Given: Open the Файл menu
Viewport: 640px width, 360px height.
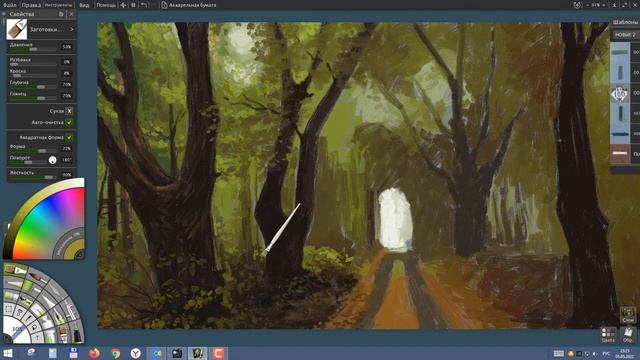Looking at the screenshot, I should 9,5.
